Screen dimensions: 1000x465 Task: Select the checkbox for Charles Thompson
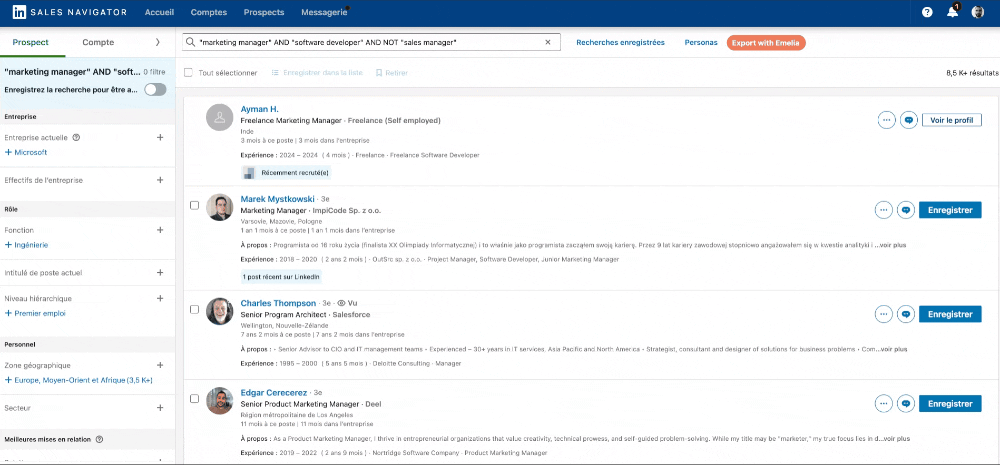coord(195,309)
